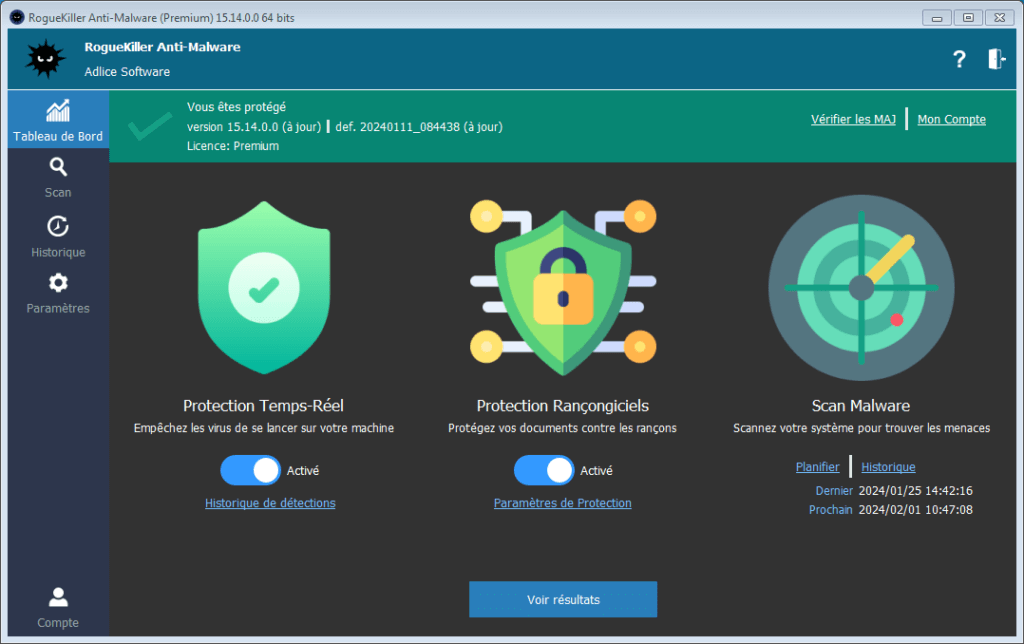Open the Compte user icon
Image resolution: width=1024 pixels, height=644 pixels.
58,598
